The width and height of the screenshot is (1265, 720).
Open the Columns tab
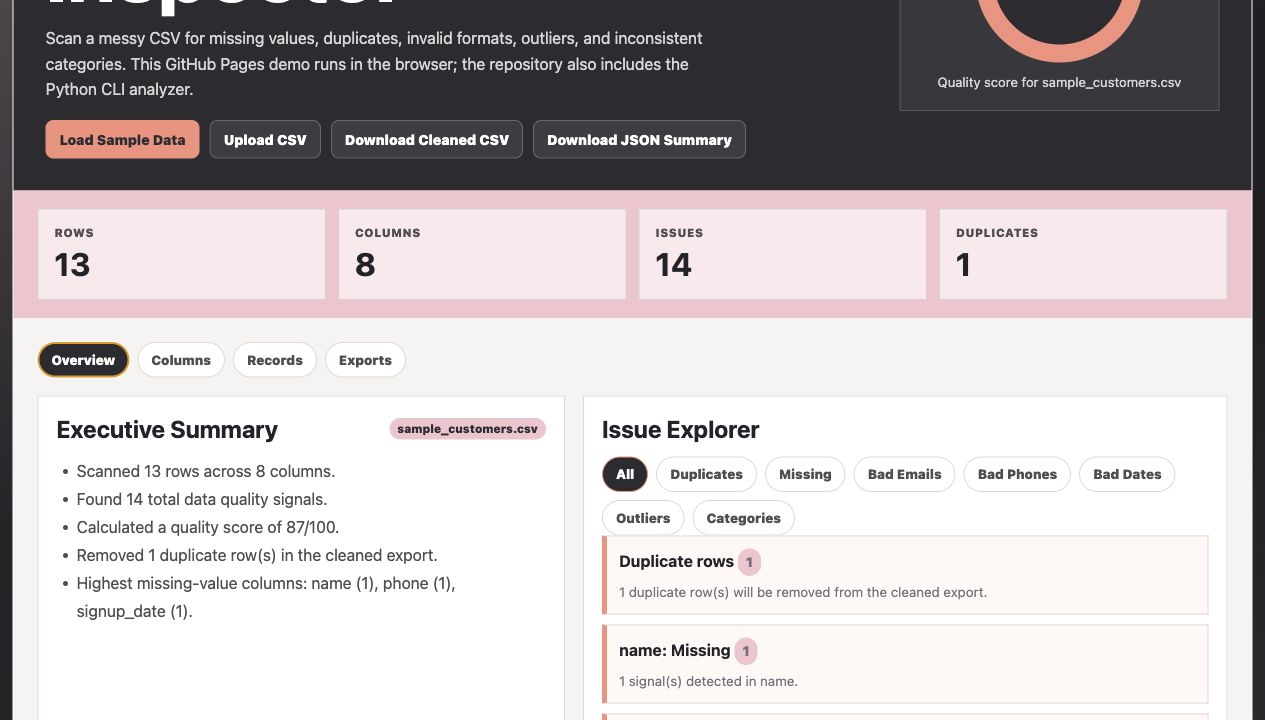coord(181,360)
